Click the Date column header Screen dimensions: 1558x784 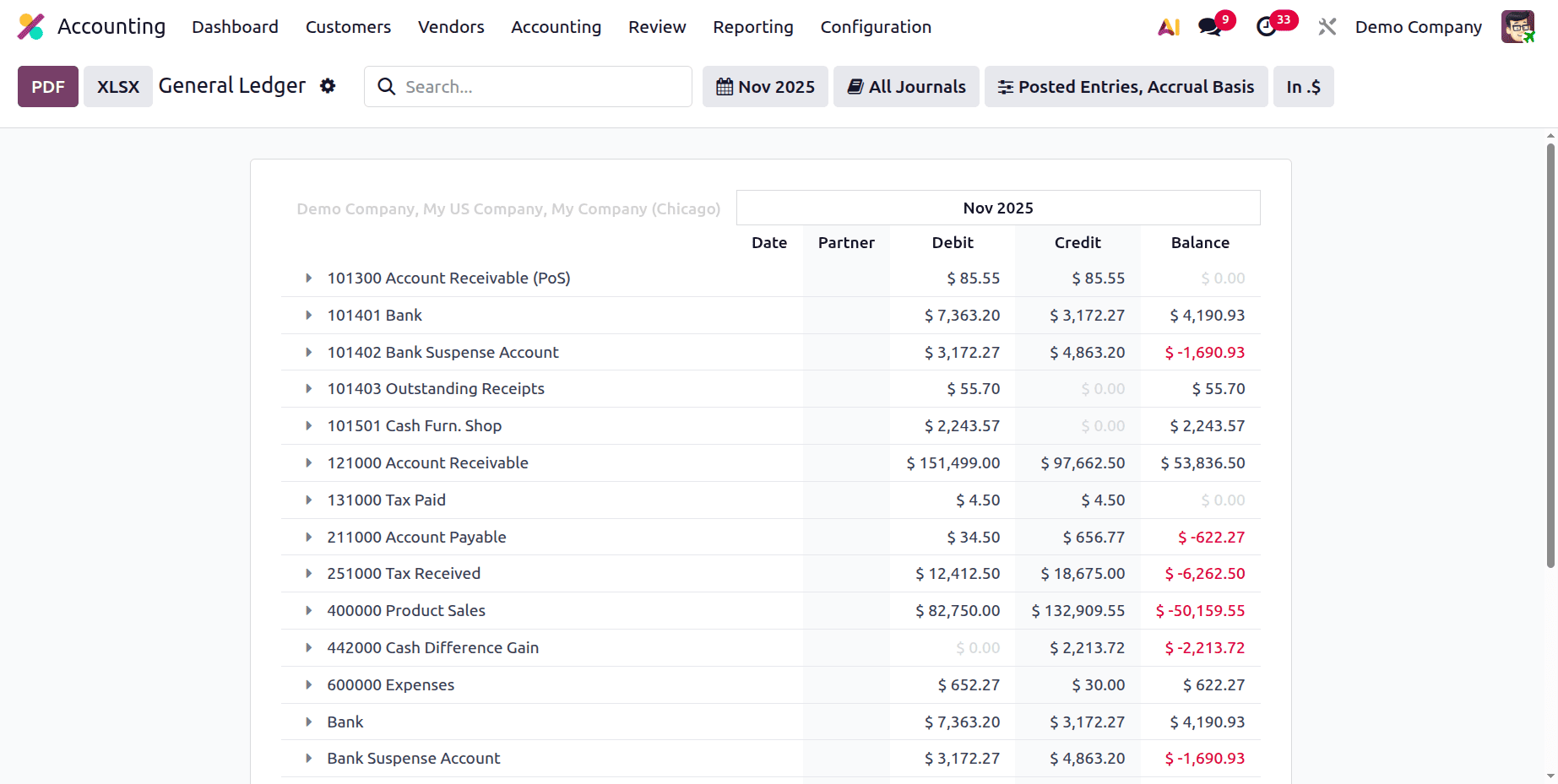769,243
